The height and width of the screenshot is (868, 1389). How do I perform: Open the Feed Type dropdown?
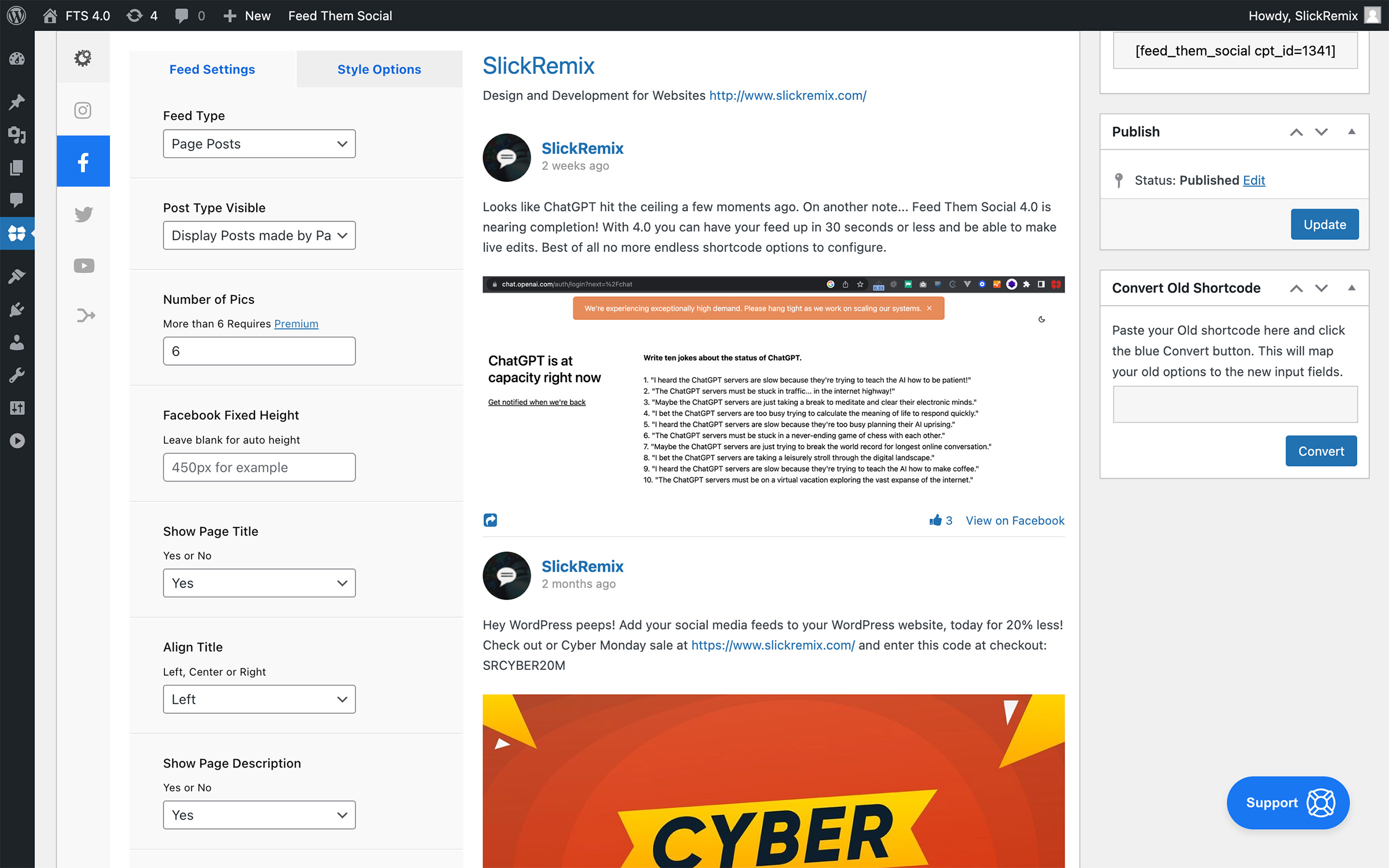pyautogui.click(x=259, y=143)
